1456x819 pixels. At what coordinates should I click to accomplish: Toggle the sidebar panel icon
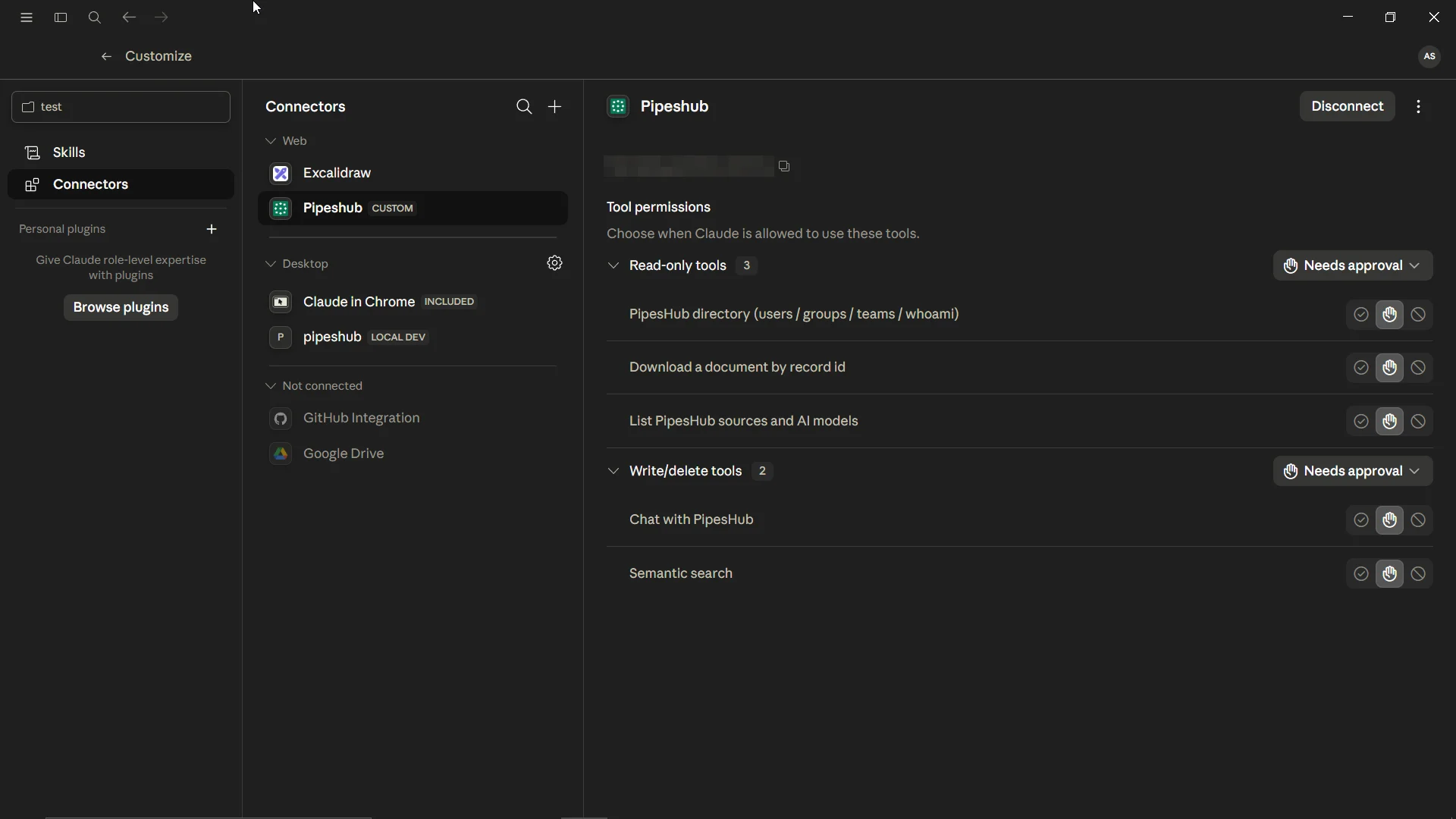[x=61, y=17]
